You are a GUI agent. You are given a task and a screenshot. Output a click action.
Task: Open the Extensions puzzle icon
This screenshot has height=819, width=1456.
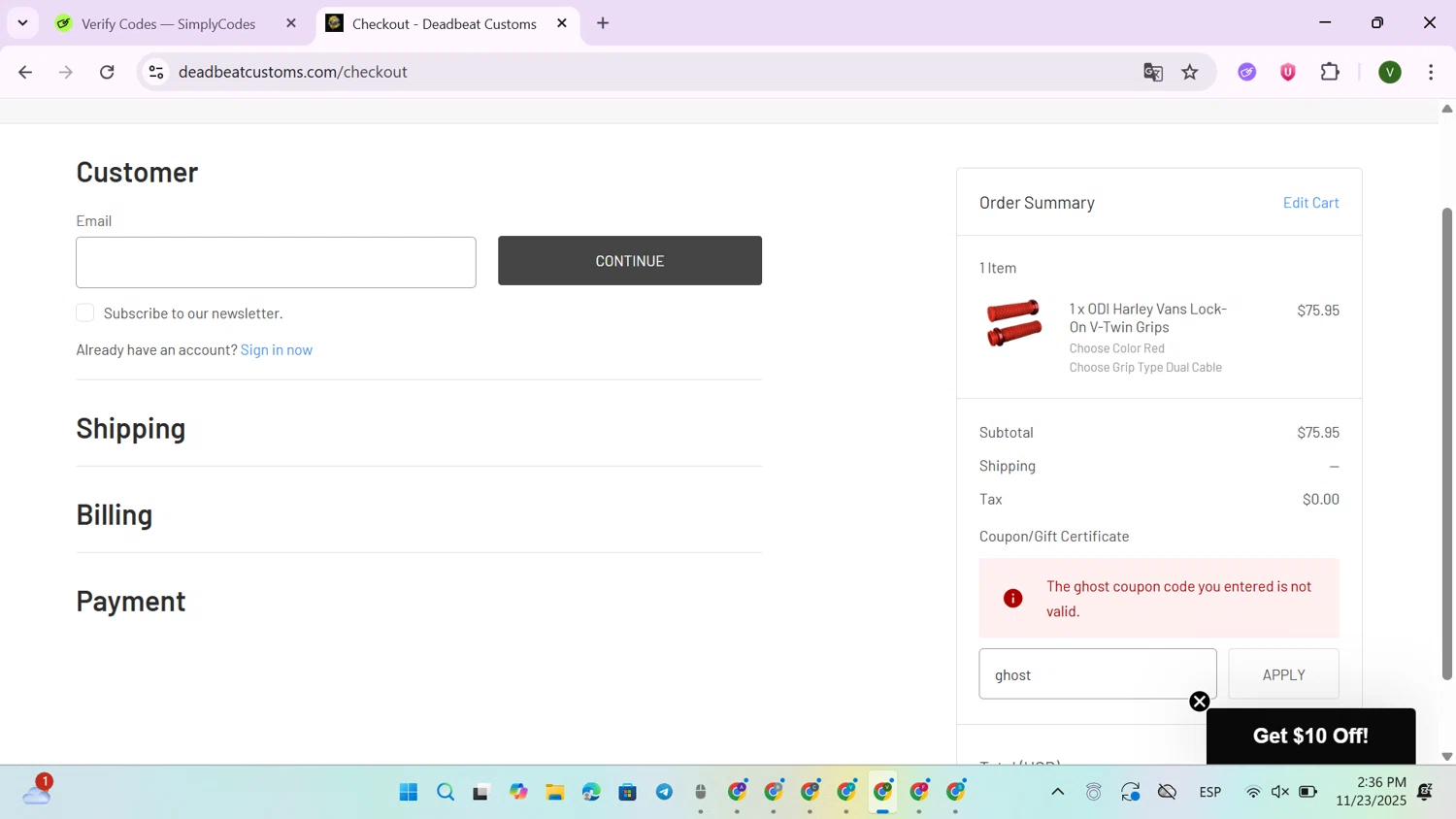(1330, 72)
